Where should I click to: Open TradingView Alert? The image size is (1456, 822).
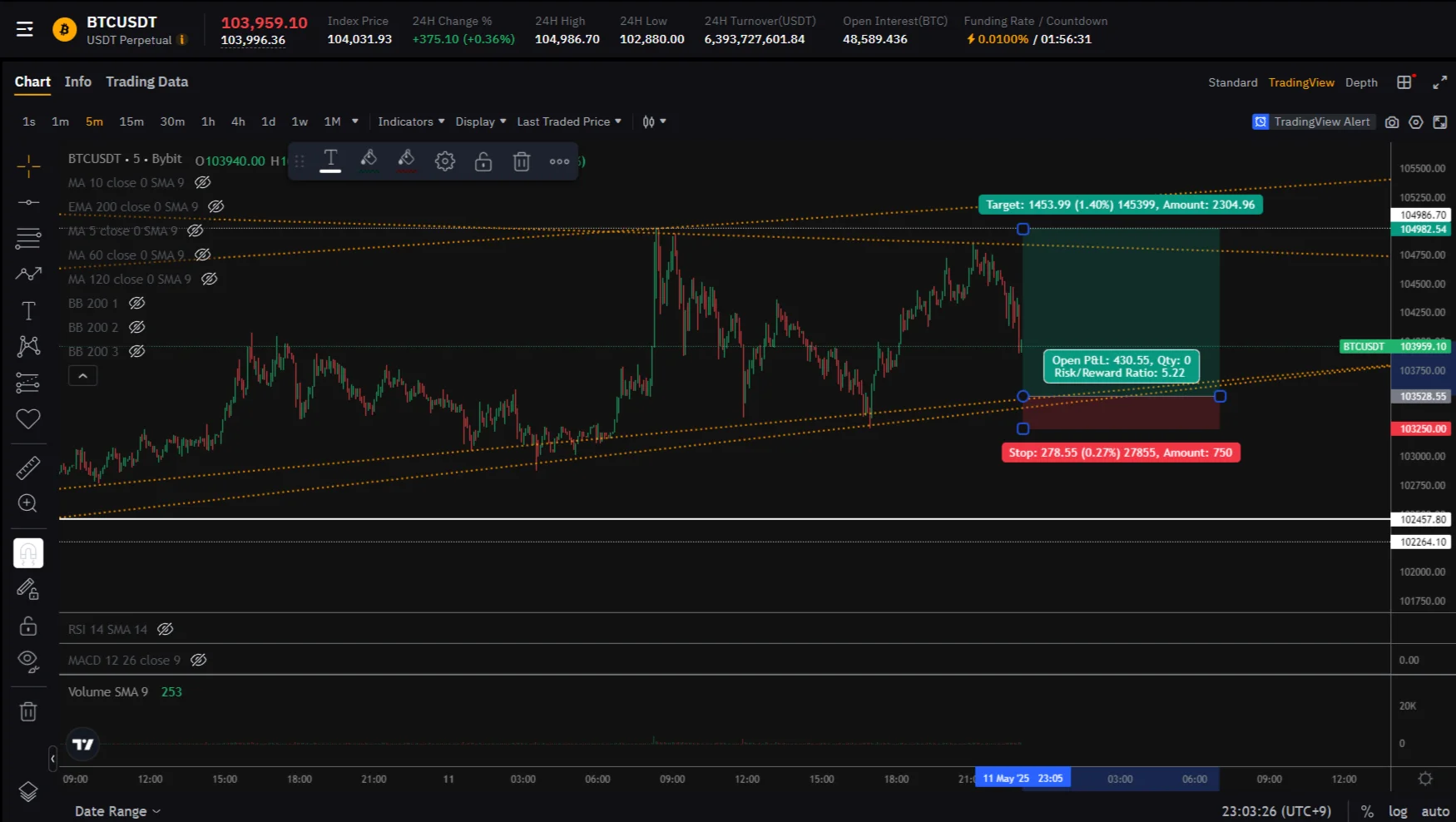(x=1312, y=121)
